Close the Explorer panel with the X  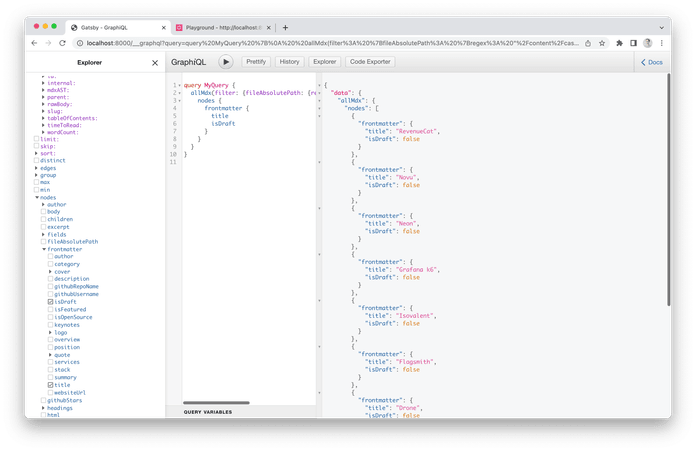point(154,63)
